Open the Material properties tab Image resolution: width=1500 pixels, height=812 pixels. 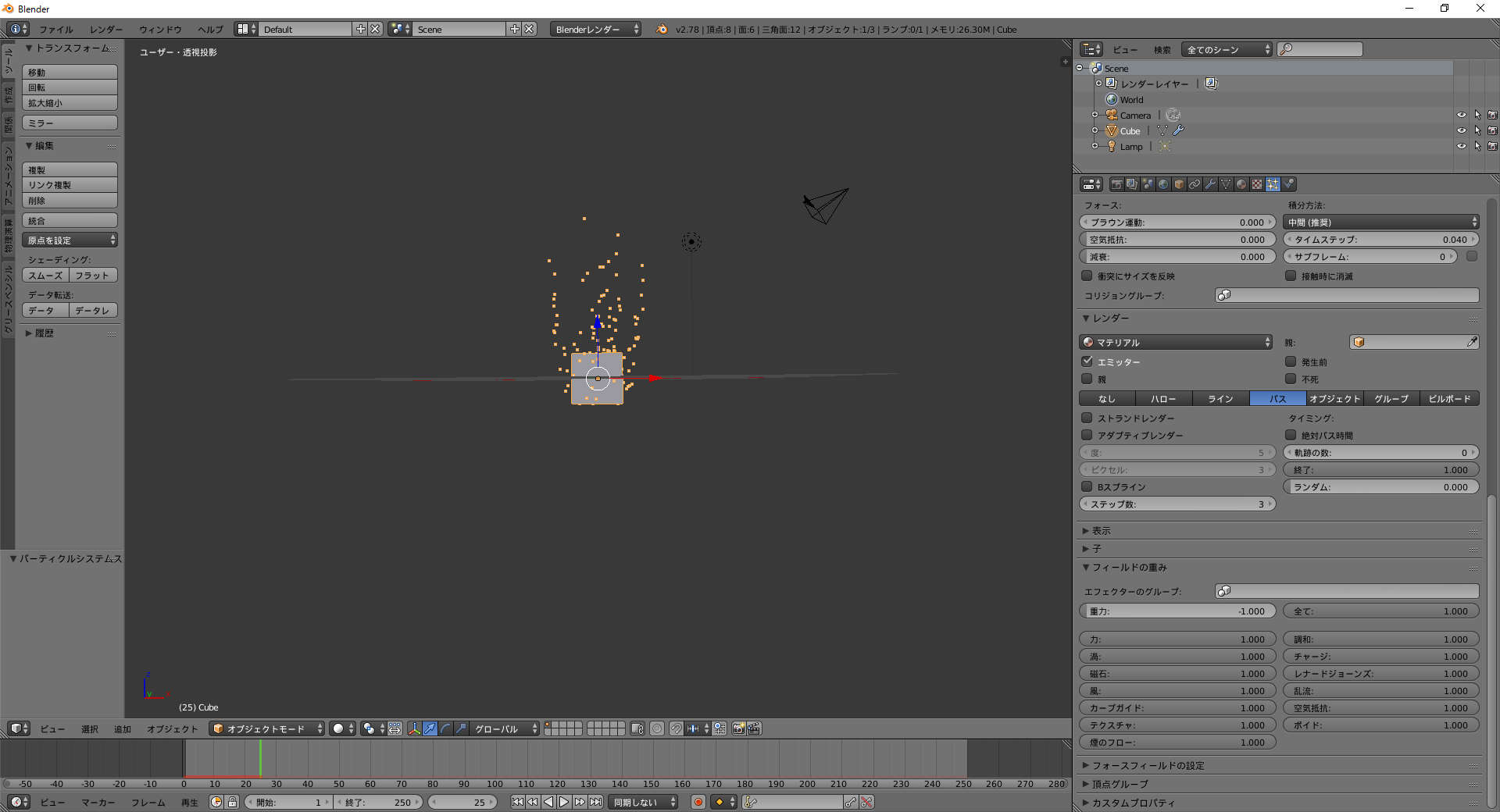[x=1241, y=184]
